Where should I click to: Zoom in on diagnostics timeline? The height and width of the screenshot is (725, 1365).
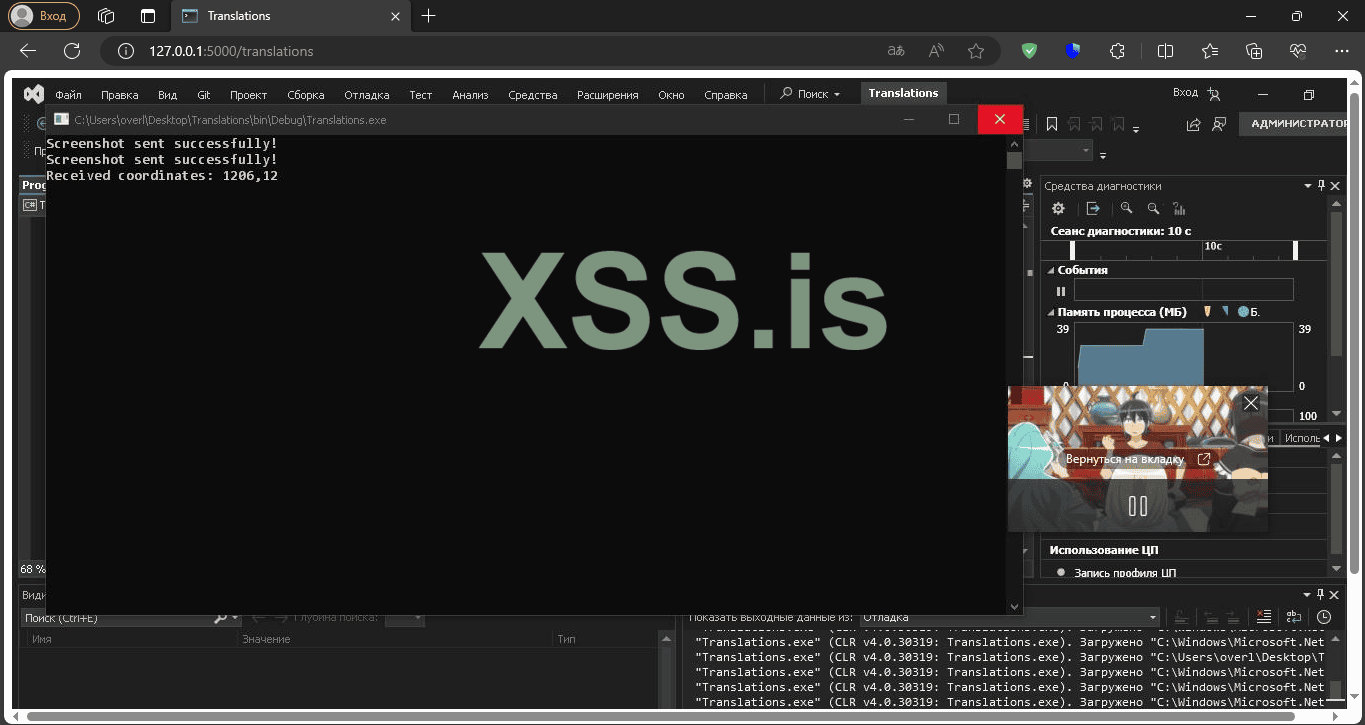1127,208
